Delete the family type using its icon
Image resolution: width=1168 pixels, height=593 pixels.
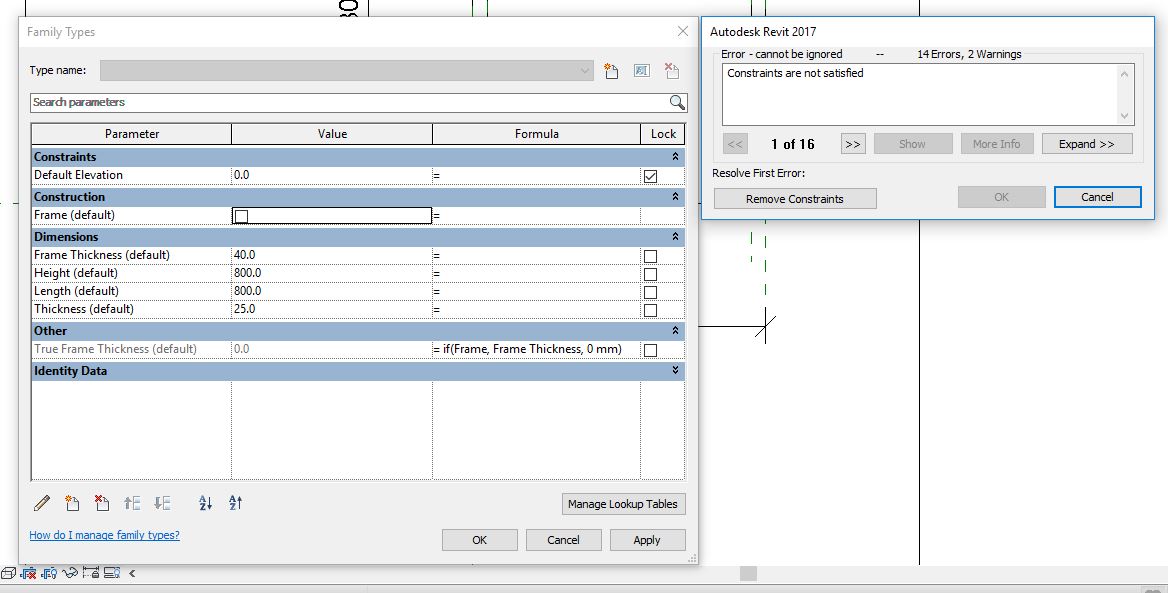(671, 70)
